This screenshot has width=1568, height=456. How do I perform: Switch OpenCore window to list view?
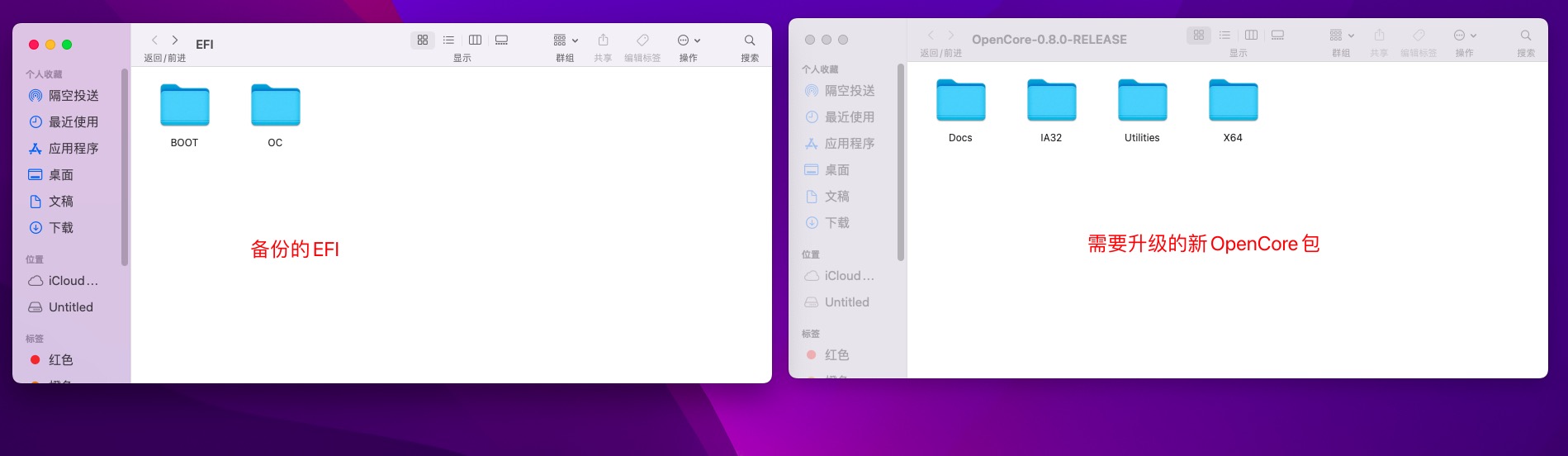tap(1225, 35)
